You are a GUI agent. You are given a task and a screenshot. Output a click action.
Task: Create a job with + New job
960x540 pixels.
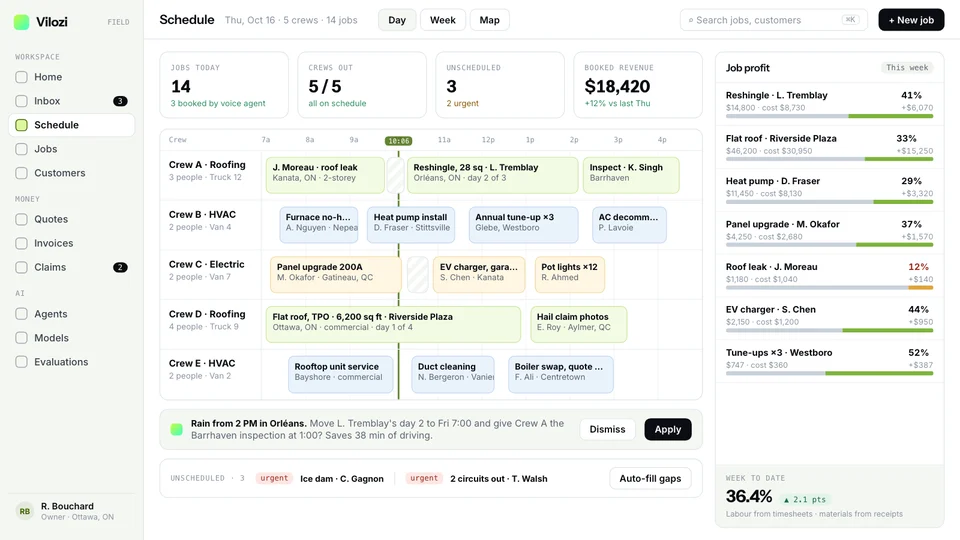click(911, 20)
